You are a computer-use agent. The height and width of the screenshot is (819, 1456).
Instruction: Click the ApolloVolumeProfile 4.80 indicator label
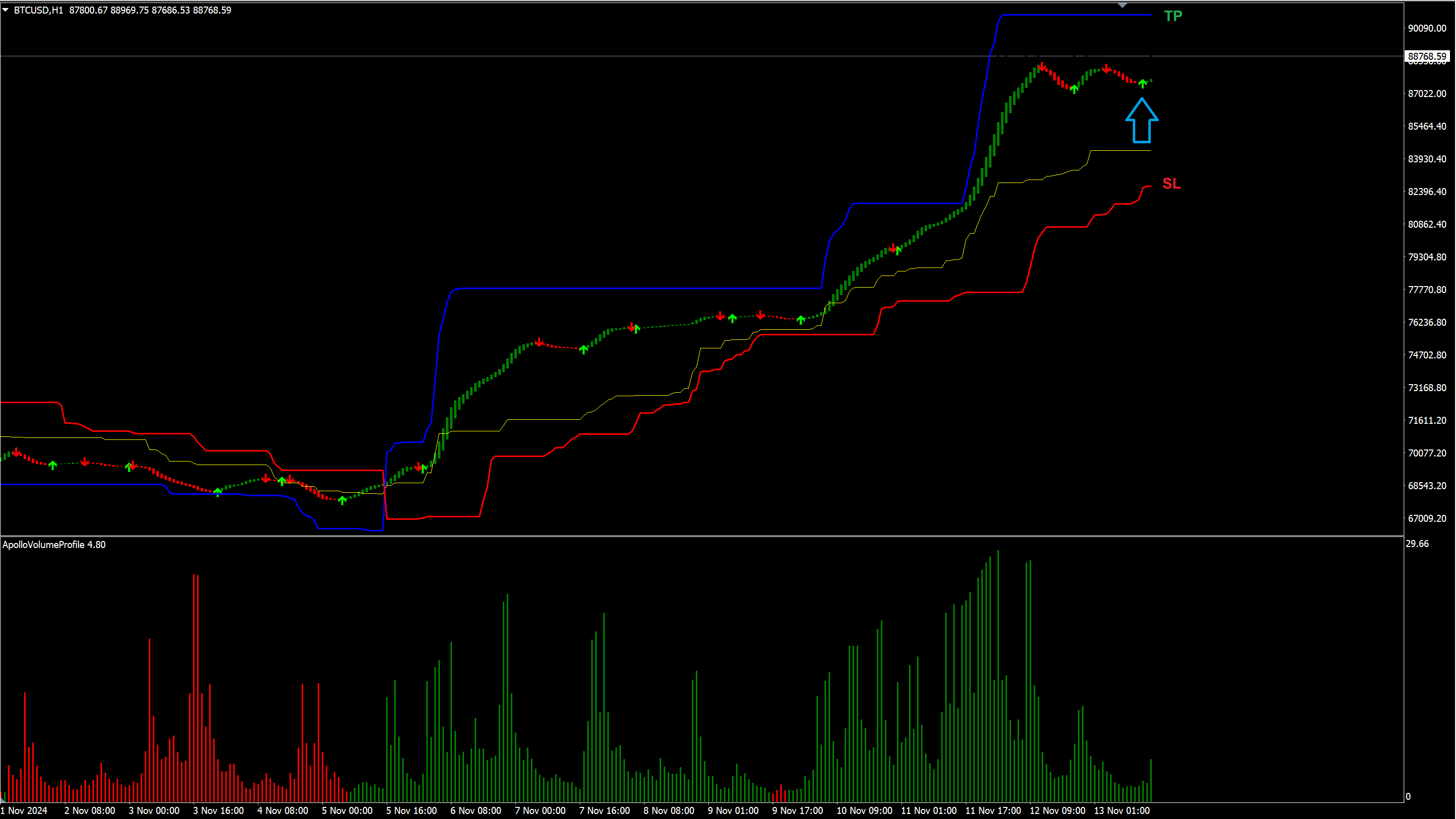click(x=54, y=544)
